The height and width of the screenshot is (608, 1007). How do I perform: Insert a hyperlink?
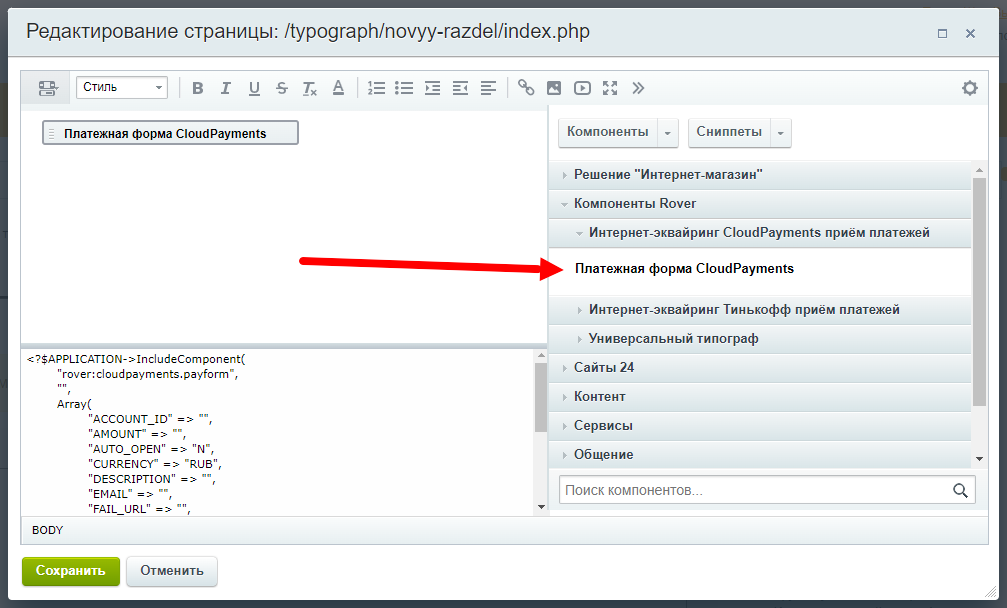click(x=526, y=87)
